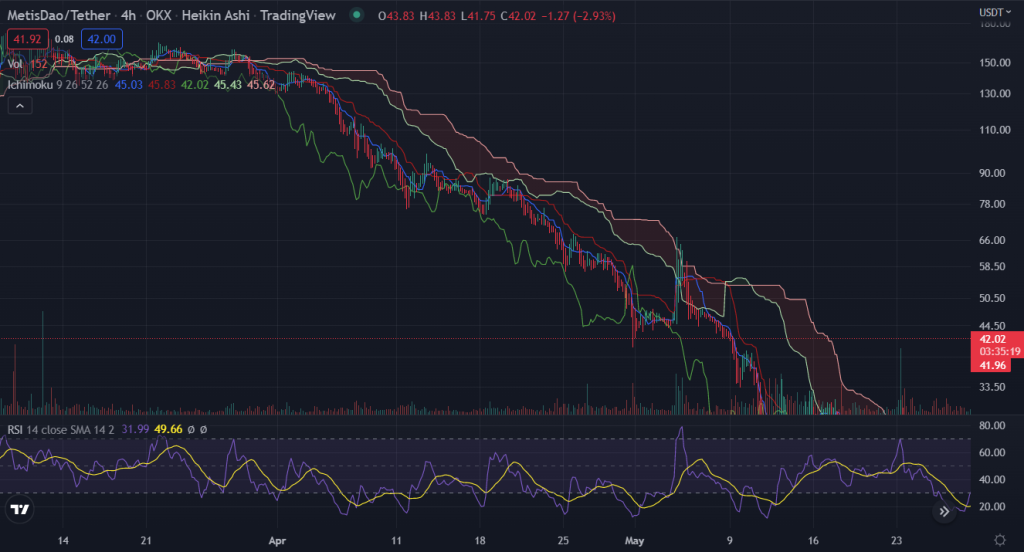Viewport: 1024px width, 552px height.
Task: Click the Apr date on time axis
Action: [277, 541]
